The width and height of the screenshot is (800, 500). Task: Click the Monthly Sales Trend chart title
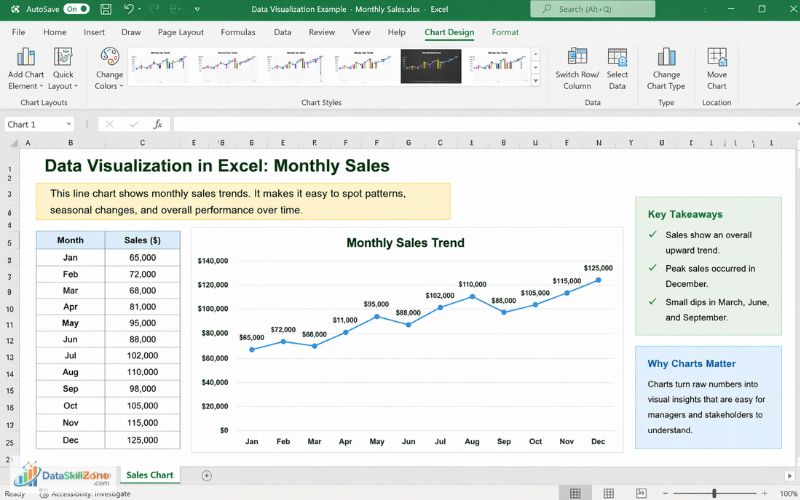click(405, 243)
